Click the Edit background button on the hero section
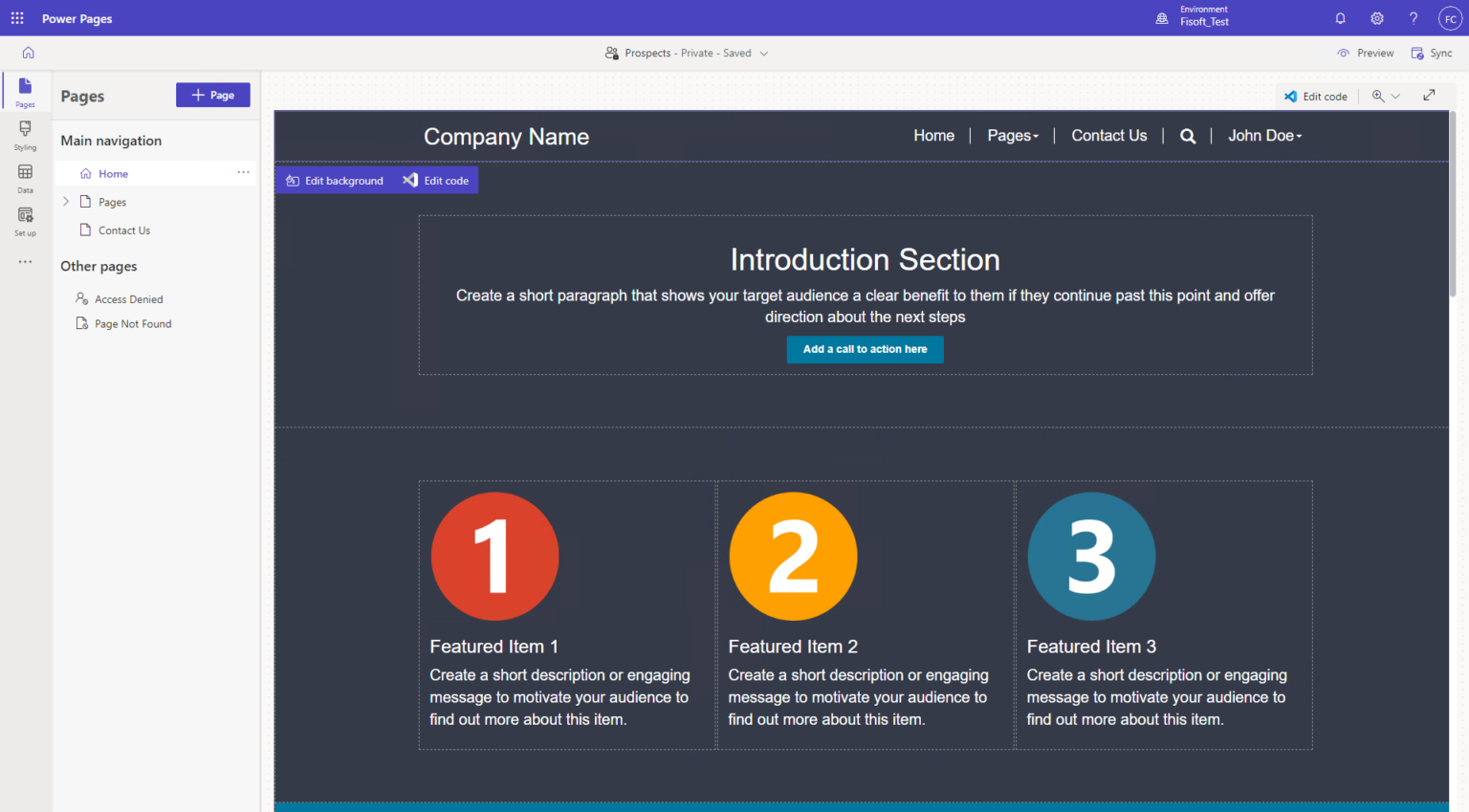The width and height of the screenshot is (1469, 812). click(335, 180)
